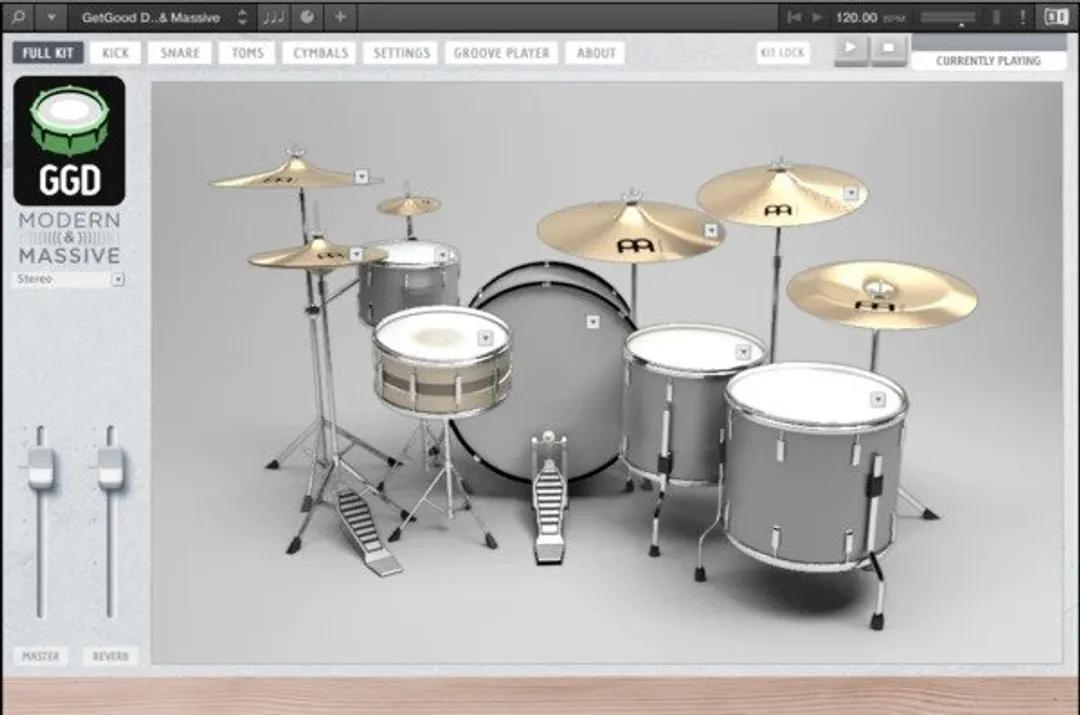
Task: Click the hi-hat foot pedal
Action: [367, 530]
